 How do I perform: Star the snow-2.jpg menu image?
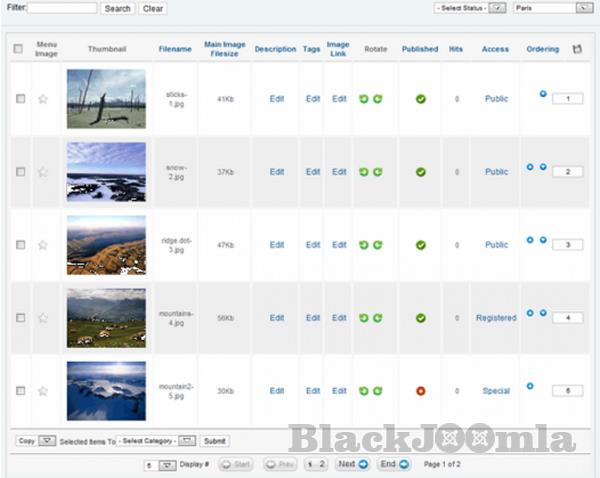pos(43,172)
